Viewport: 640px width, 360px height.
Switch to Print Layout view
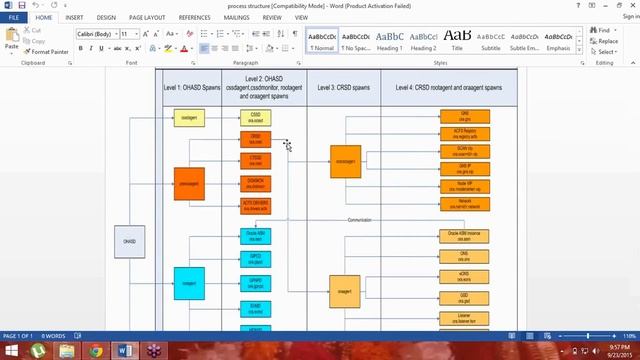(530, 336)
